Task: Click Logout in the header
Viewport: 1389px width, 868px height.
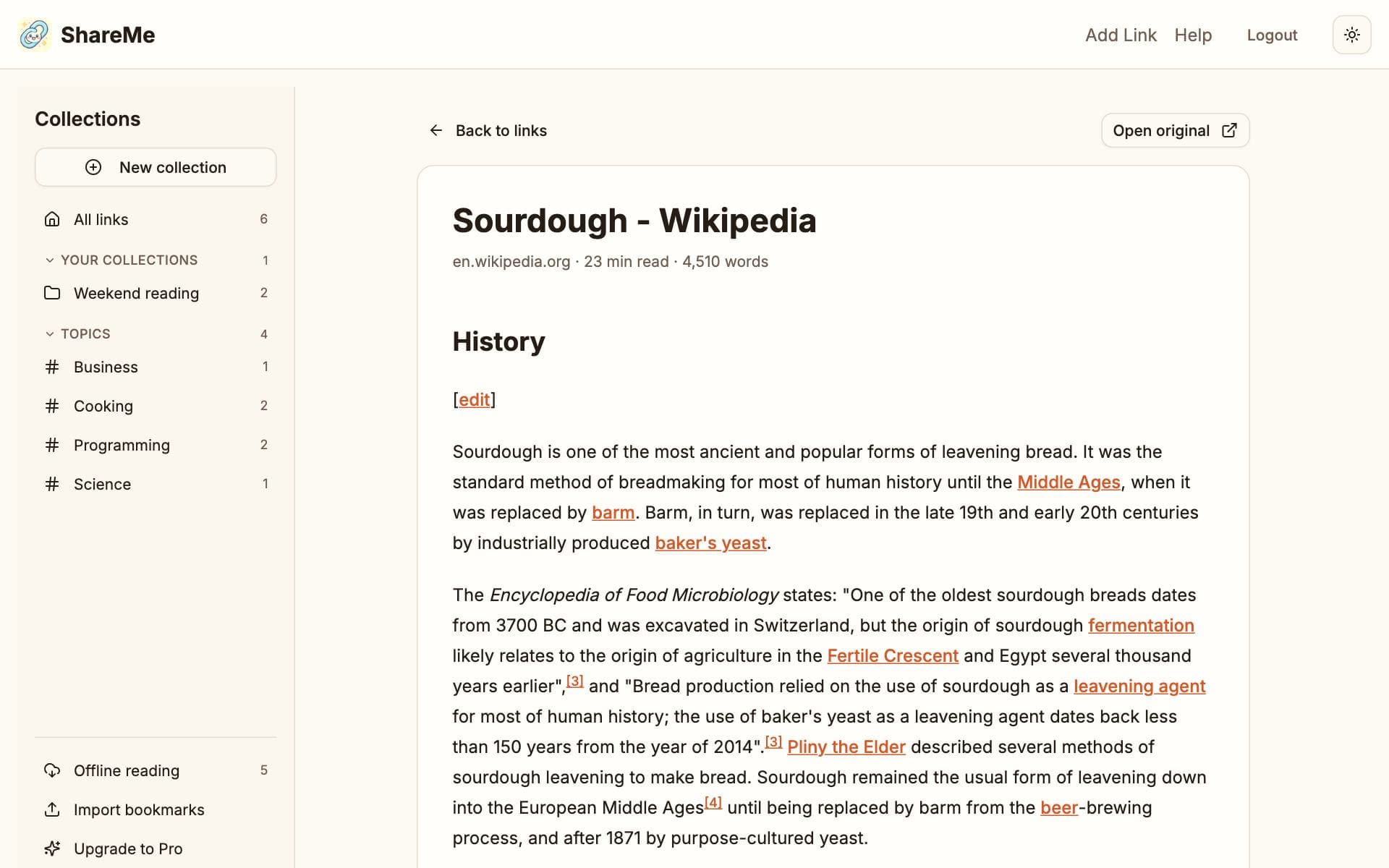Action: click(x=1272, y=35)
